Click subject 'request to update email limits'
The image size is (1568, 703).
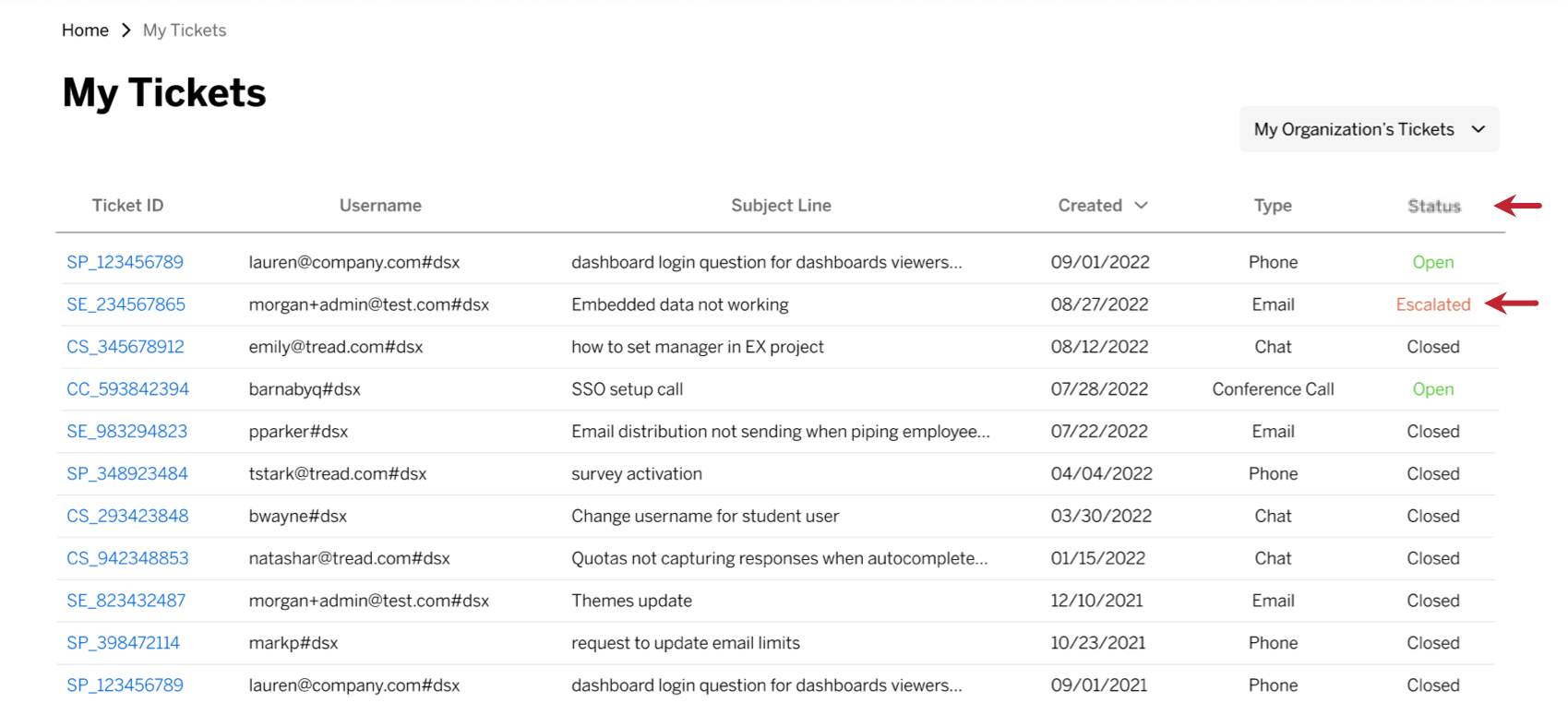[x=686, y=644]
